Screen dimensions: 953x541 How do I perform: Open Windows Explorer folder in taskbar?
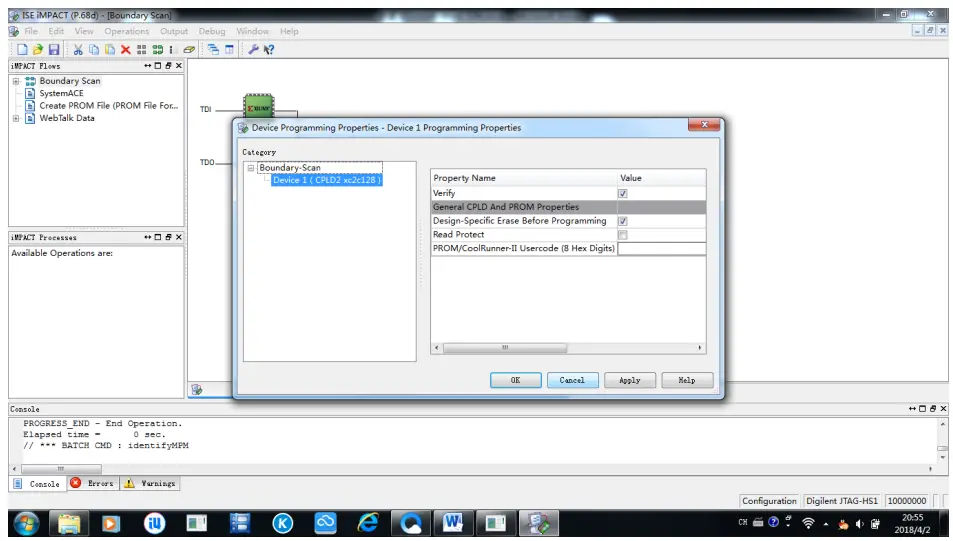tap(69, 523)
